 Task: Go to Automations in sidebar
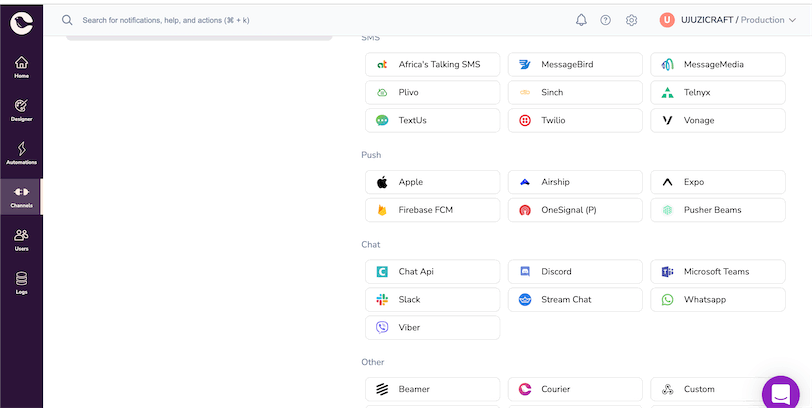(21, 153)
